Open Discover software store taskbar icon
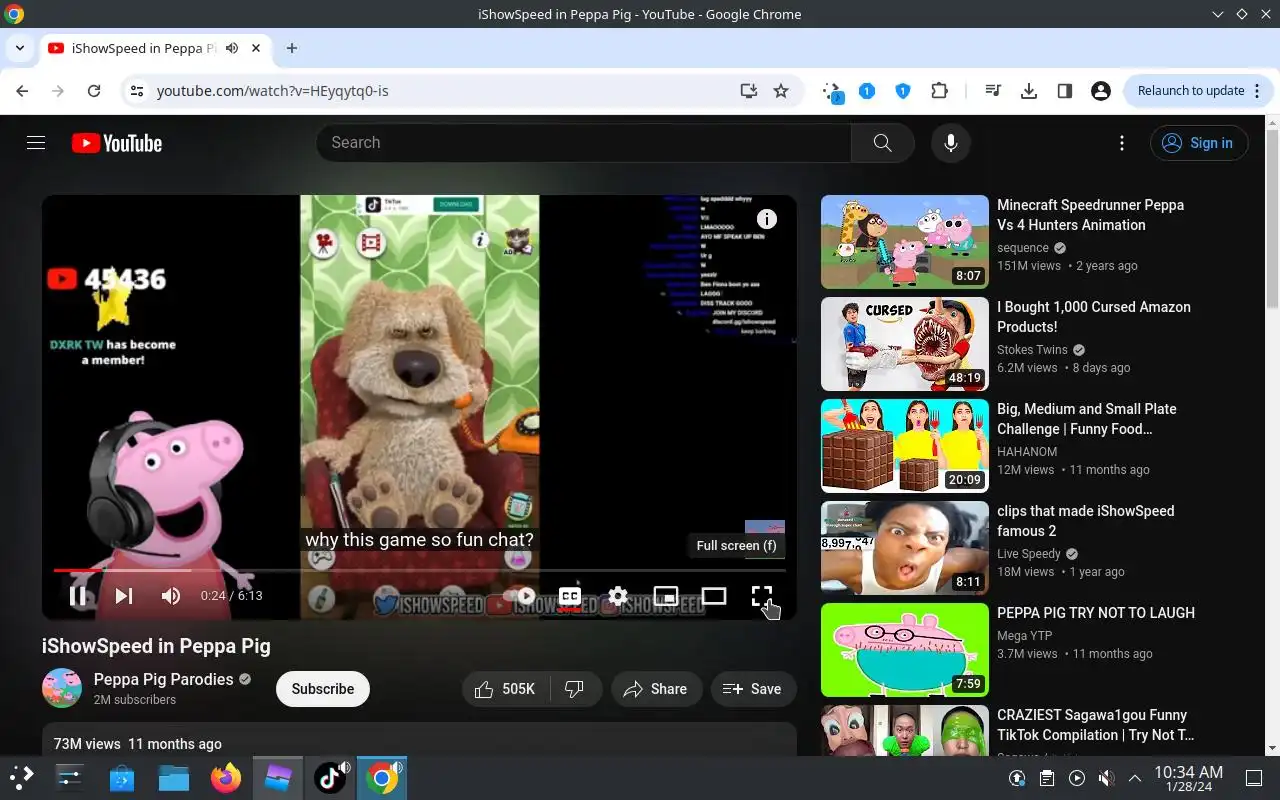1280x800 pixels. [122, 778]
